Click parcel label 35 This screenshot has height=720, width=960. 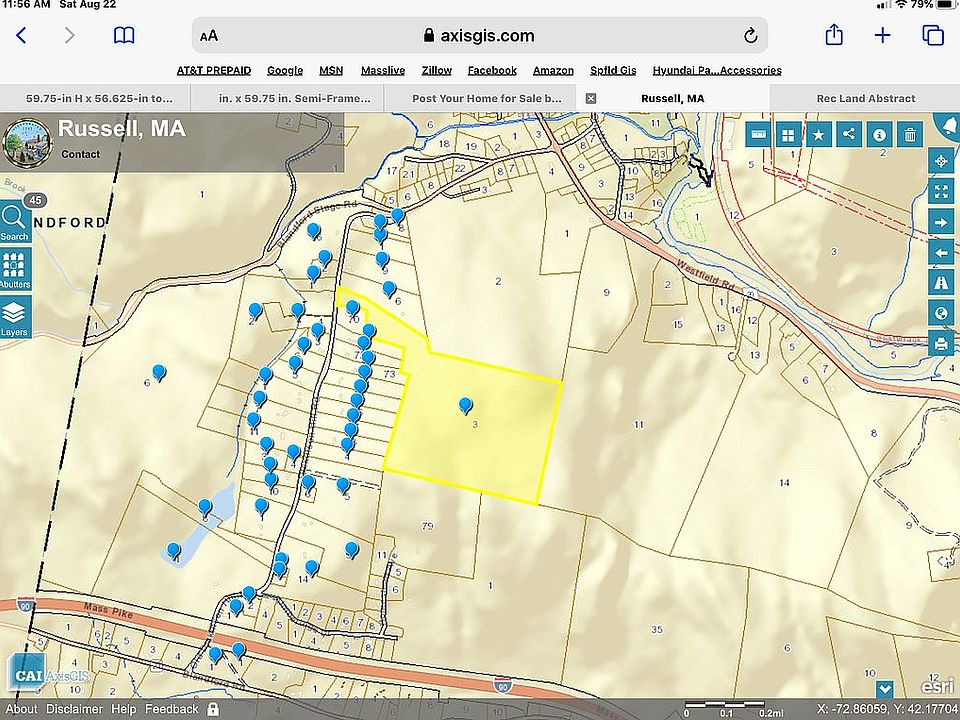click(656, 629)
